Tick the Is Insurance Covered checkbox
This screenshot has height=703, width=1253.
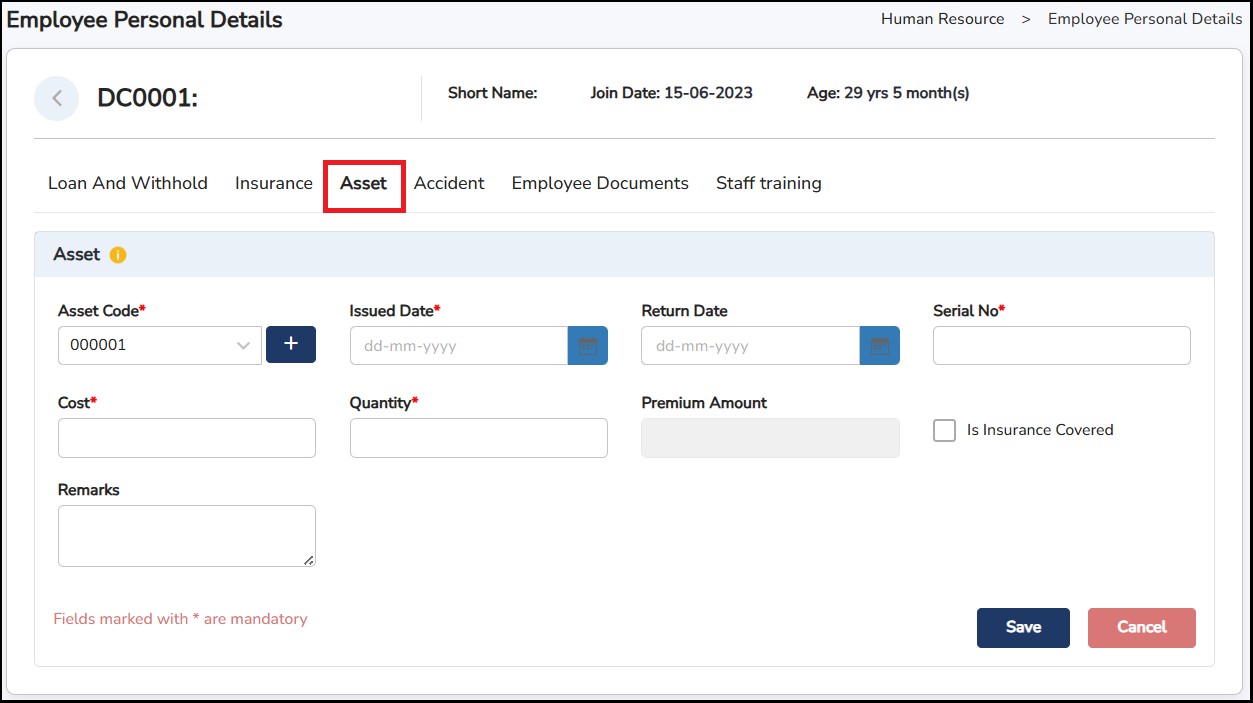pos(944,430)
